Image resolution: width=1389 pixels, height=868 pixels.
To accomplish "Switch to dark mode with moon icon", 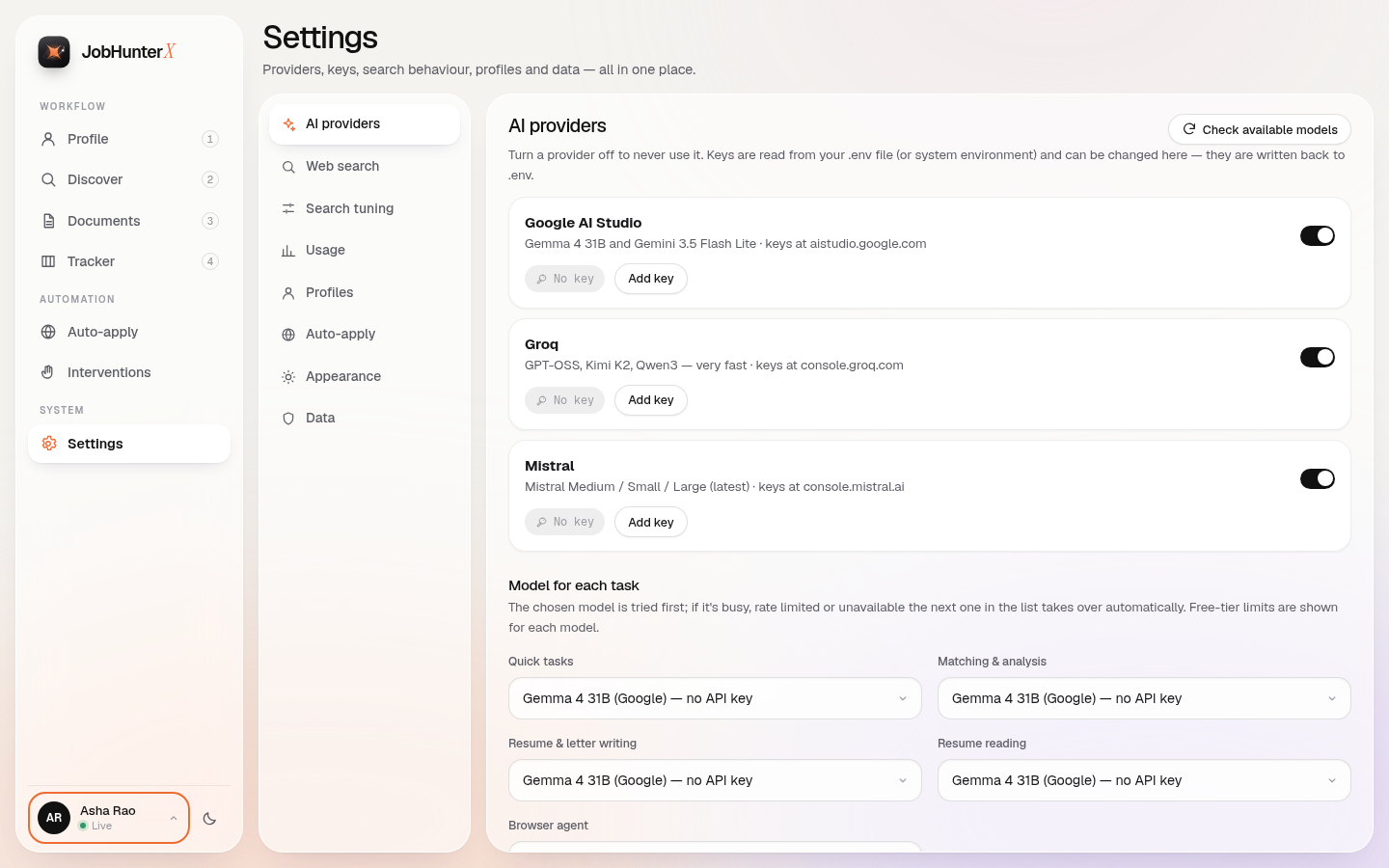I will (209, 819).
